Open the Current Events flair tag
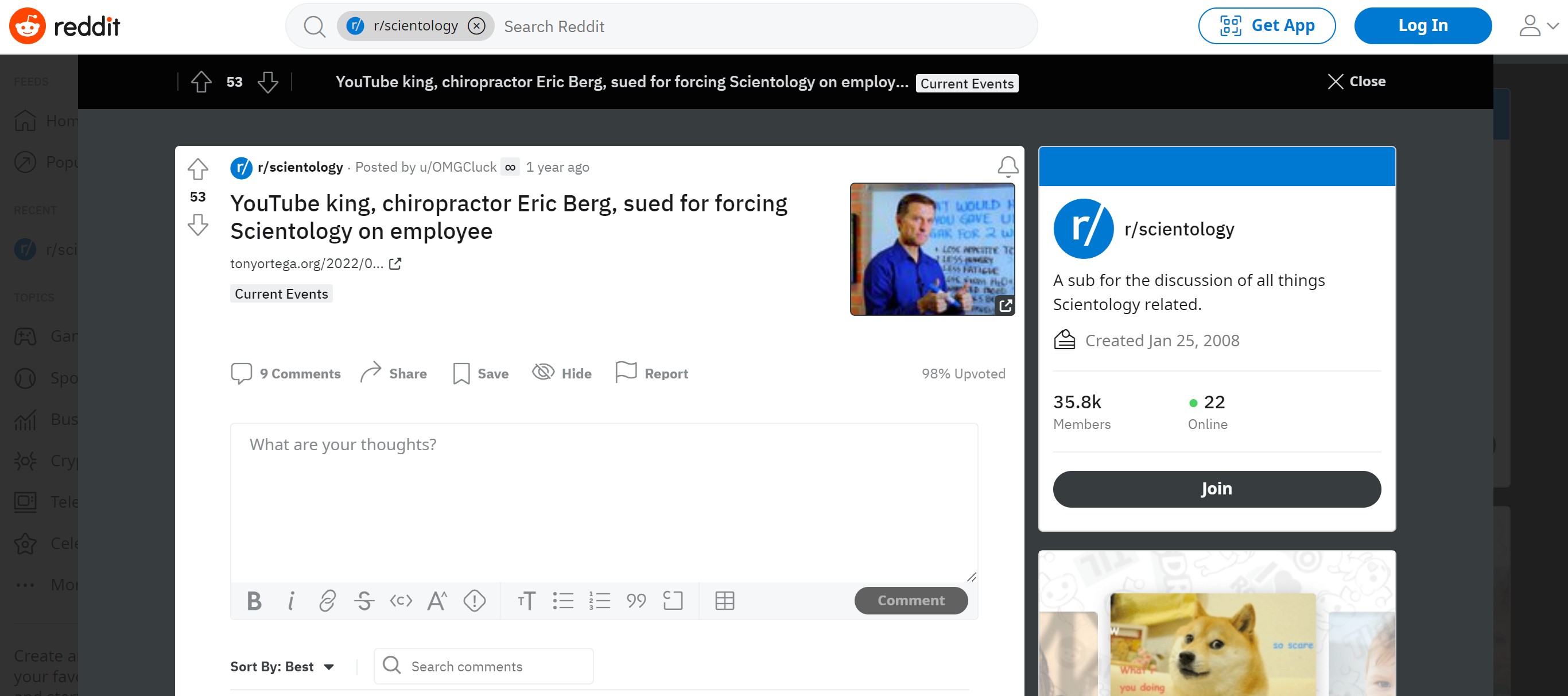Image resolution: width=1568 pixels, height=696 pixels. (x=281, y=293)
